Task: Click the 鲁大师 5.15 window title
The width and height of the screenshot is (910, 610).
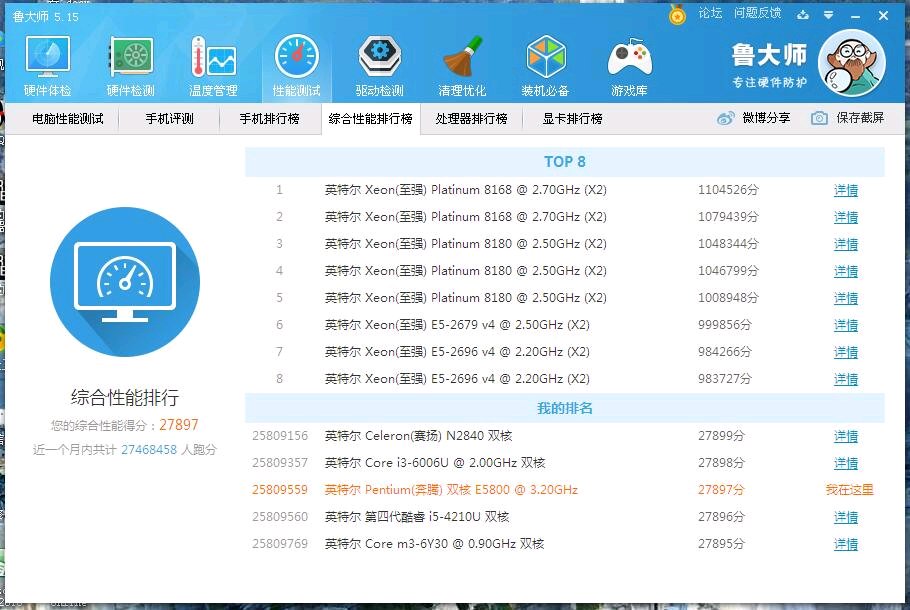Action: click(45, 17)
